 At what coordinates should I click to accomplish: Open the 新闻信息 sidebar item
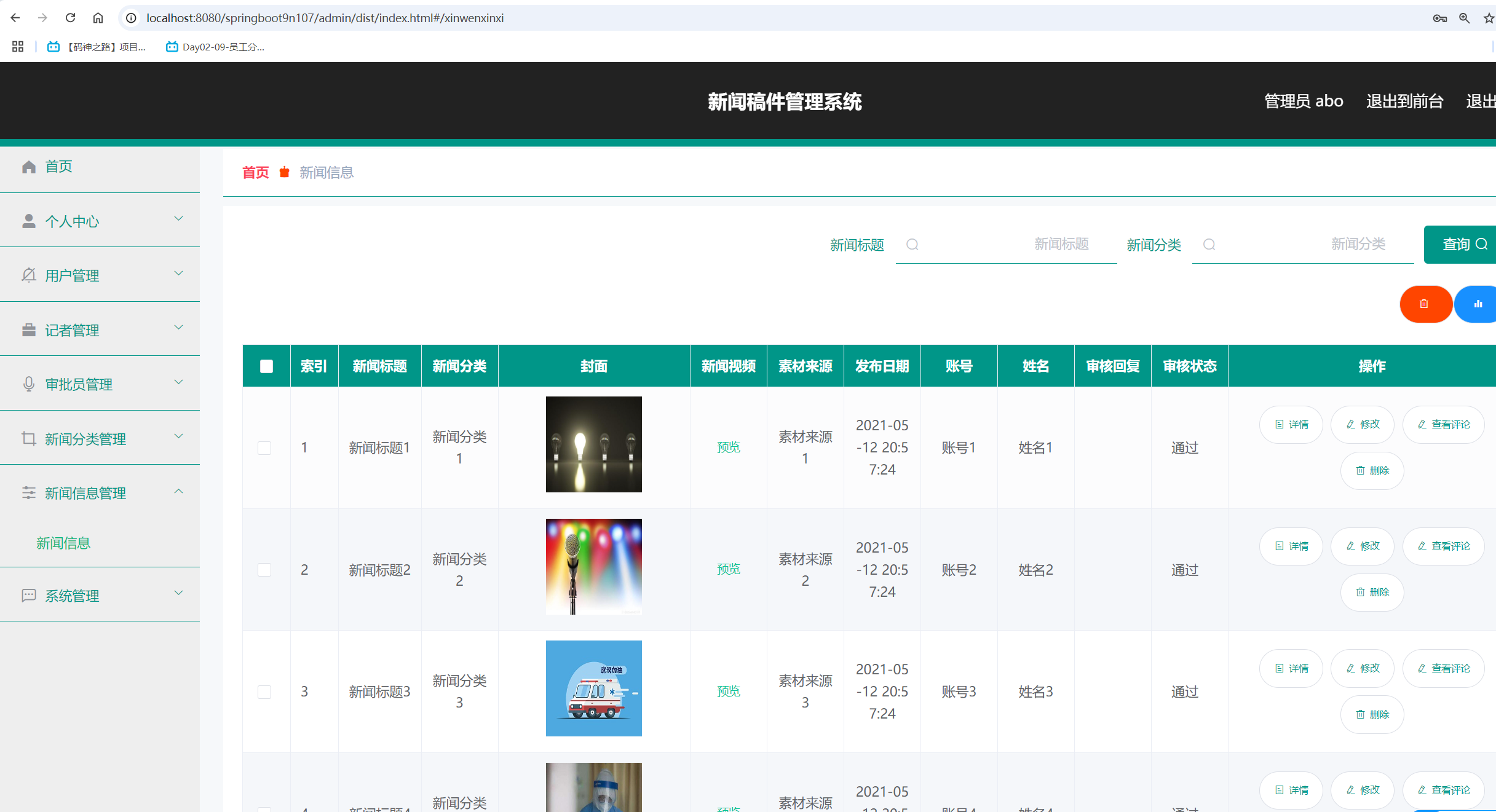pos(63,543)
